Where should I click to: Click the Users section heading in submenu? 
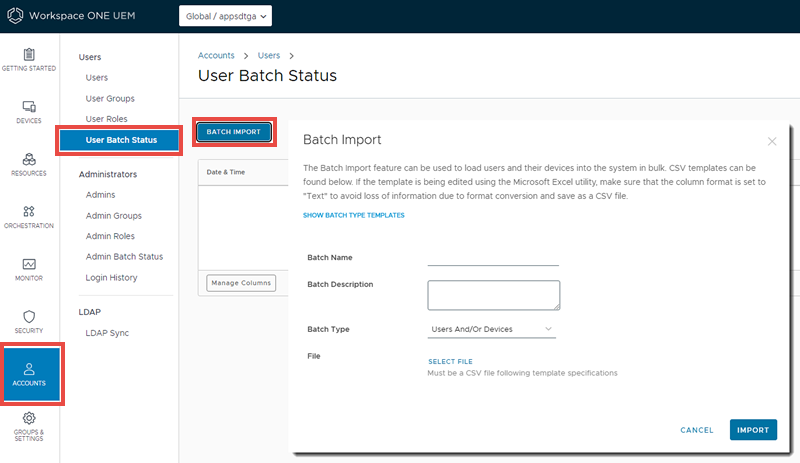(90, 57)
